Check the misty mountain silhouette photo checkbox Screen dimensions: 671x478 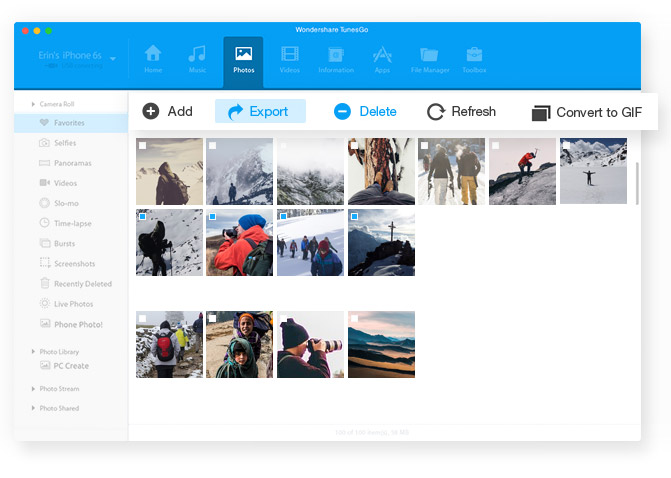pos(213,146)
